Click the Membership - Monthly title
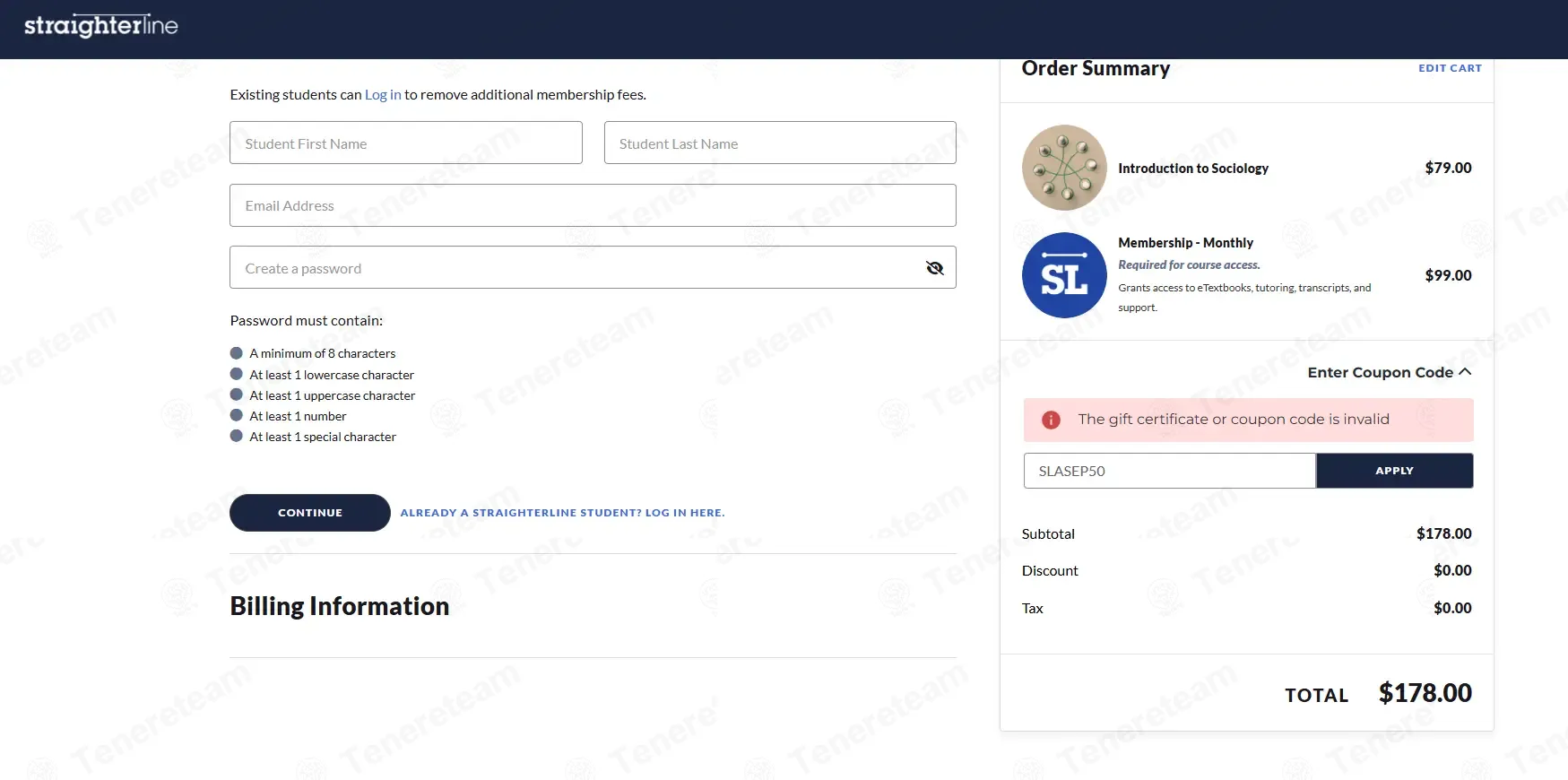Image resolution: width=1568 pixels, height=780 pixels. click(1185, 243)
